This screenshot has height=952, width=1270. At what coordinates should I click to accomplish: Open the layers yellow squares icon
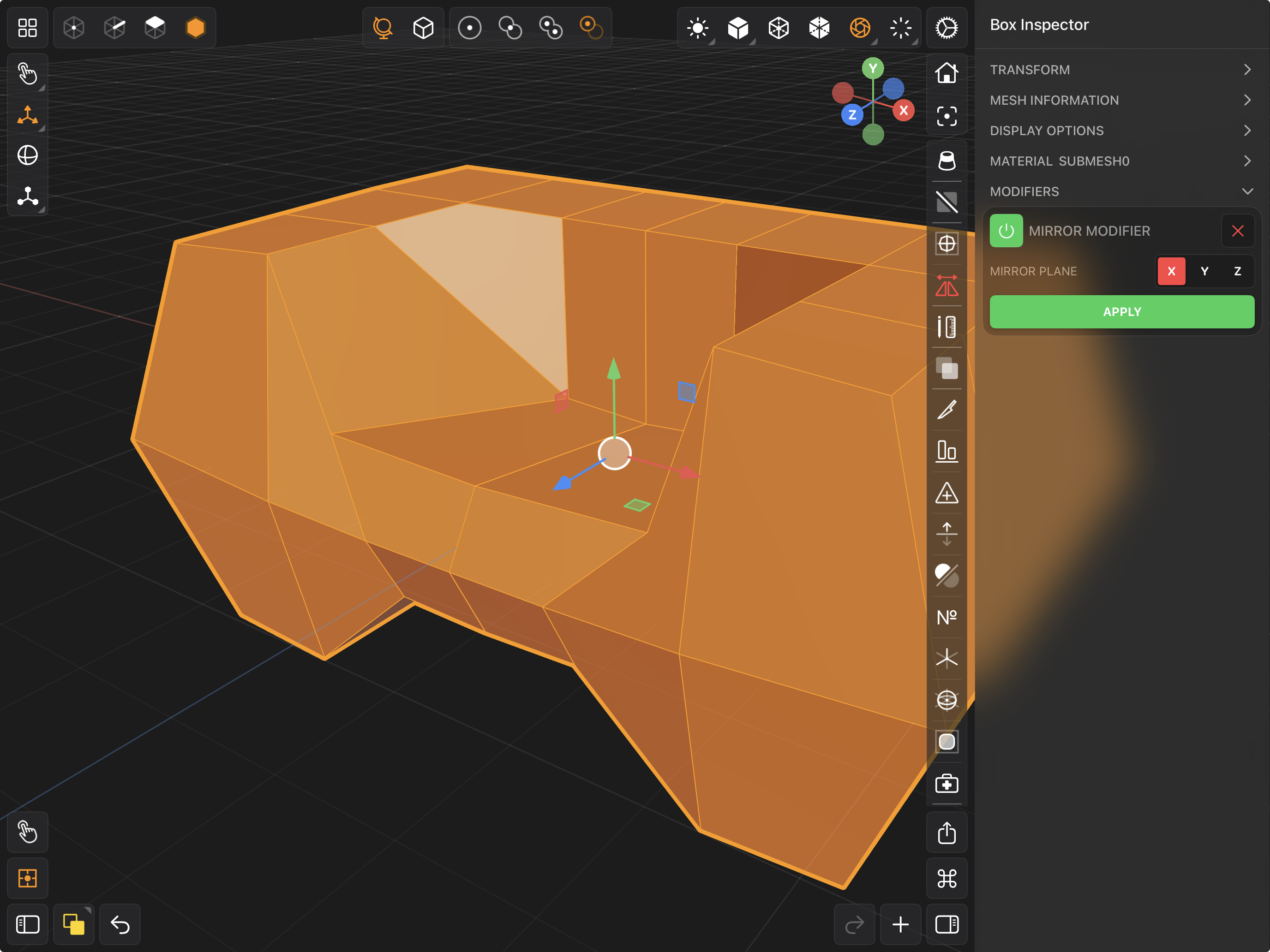click(73, 924)
